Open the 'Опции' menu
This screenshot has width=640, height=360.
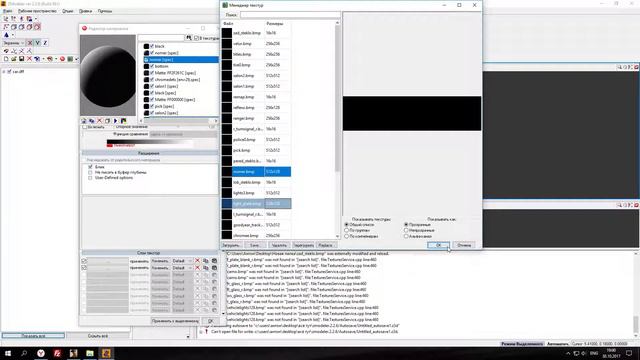pyautogui.click(x=67, y=11)
